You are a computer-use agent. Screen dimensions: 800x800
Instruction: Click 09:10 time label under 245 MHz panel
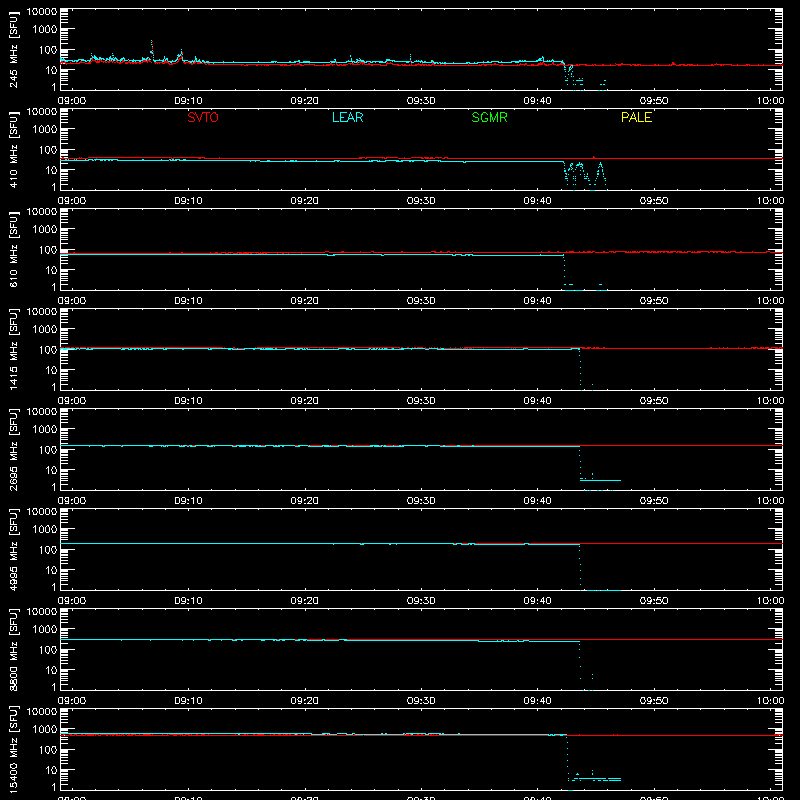(188, 101)
